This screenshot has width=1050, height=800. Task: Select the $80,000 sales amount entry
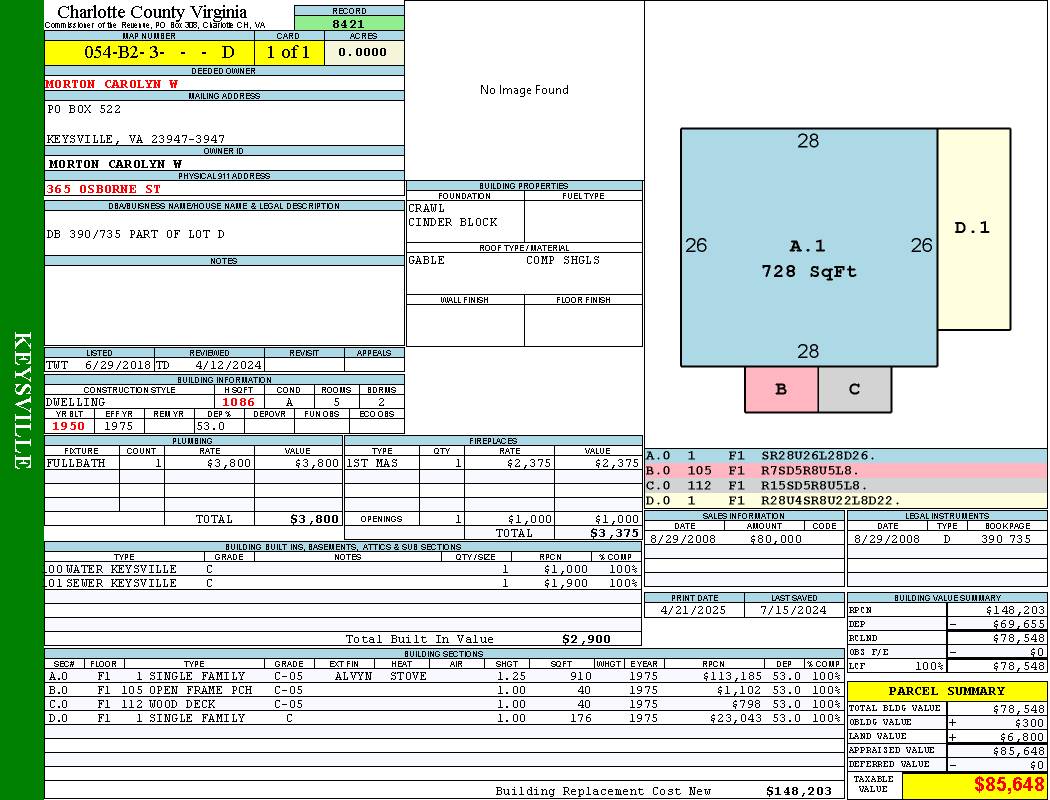click(775, 539)
